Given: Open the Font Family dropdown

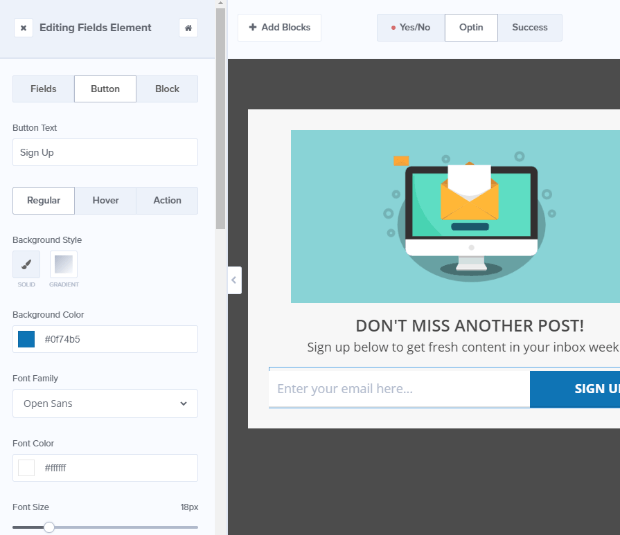Looking at the screenshot, I should tap(105, 404).
